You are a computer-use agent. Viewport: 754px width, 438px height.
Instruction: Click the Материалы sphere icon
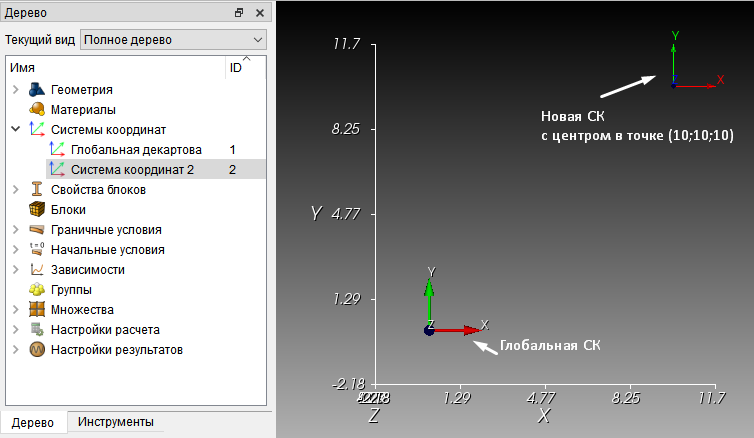37,110
